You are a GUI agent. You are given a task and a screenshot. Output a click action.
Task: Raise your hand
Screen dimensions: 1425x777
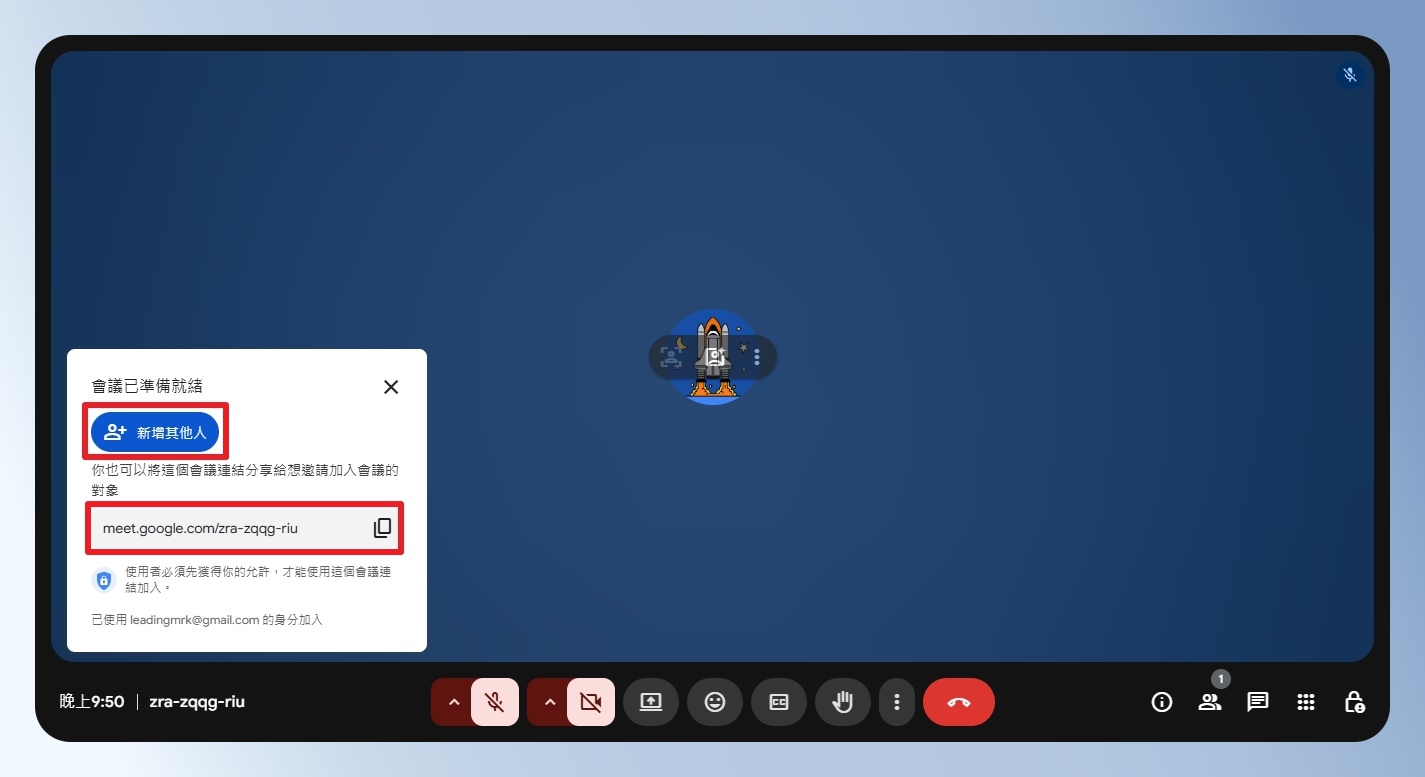point(843,702)
